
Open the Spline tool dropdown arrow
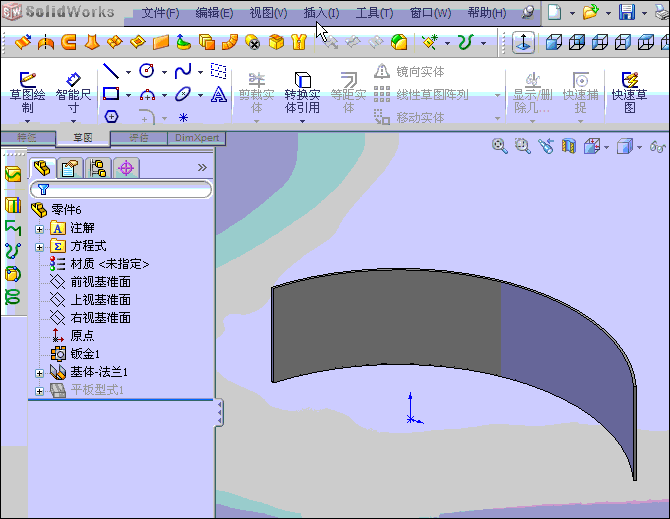click(200, 72)
